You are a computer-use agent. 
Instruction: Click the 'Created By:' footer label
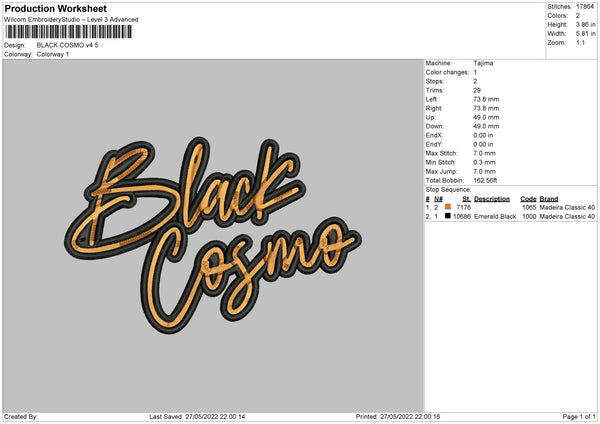(21, 417)
